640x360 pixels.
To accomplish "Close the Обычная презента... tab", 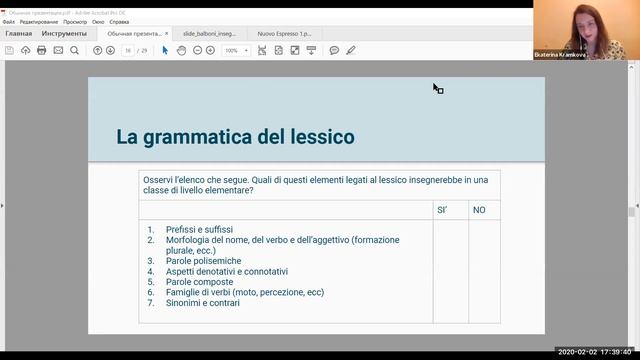I will click(x=167, y=33).
